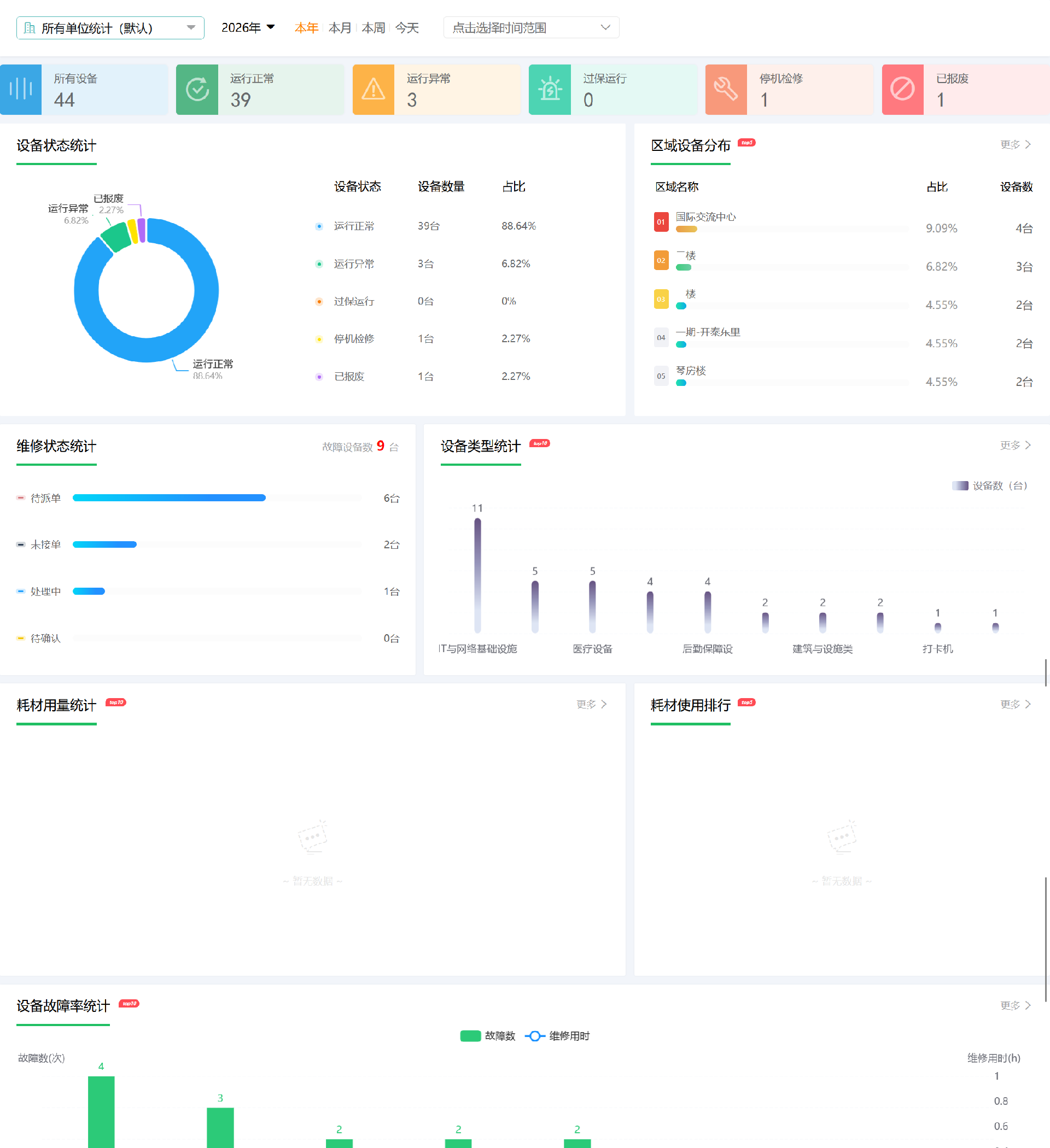This screenshot has height=1148, width=1050.
Task: Toggle the 设备数（台）legend item
Action: click(990, 486)
